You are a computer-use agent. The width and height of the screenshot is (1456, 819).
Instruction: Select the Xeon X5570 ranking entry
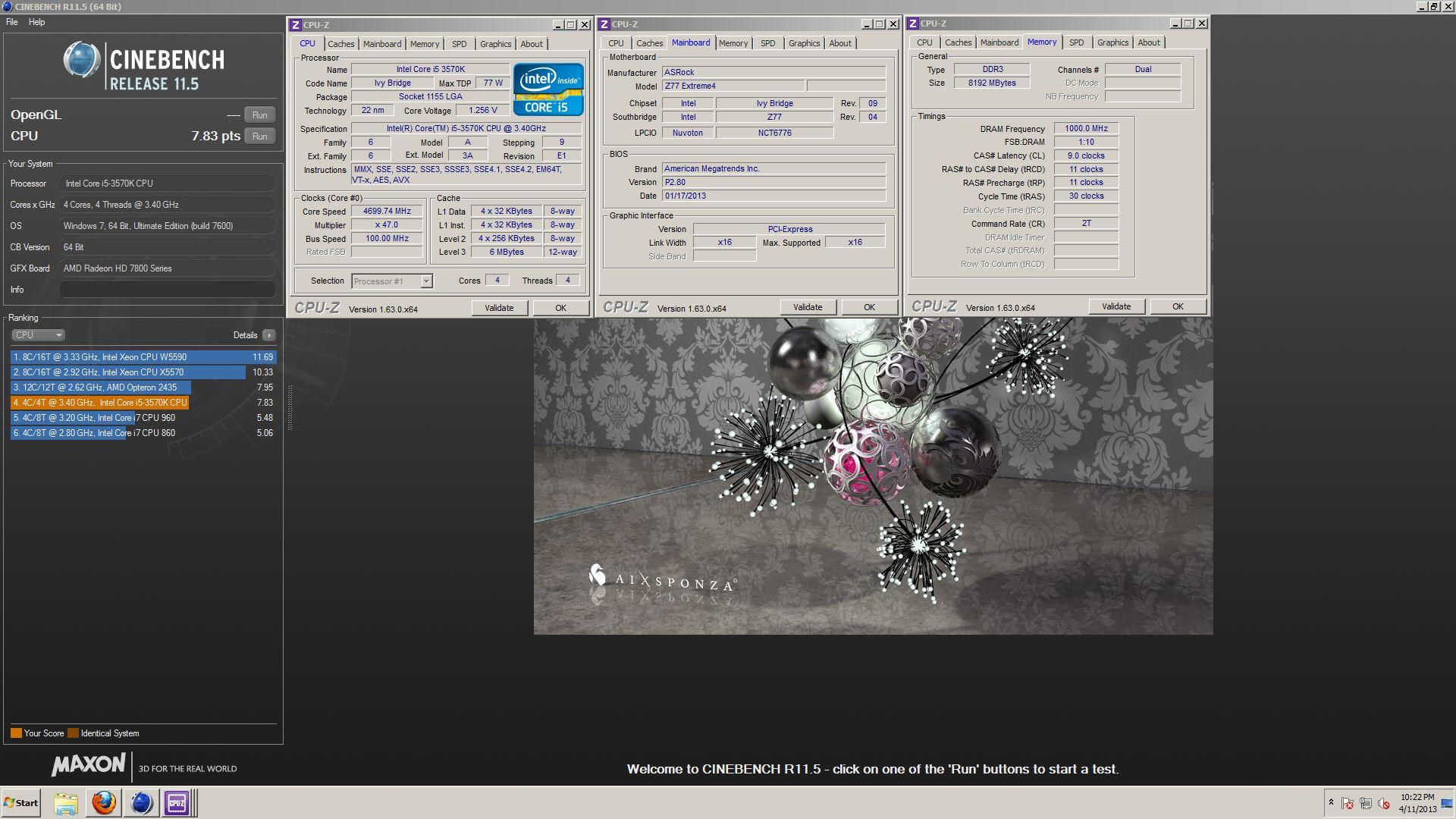tap(143, 372)
